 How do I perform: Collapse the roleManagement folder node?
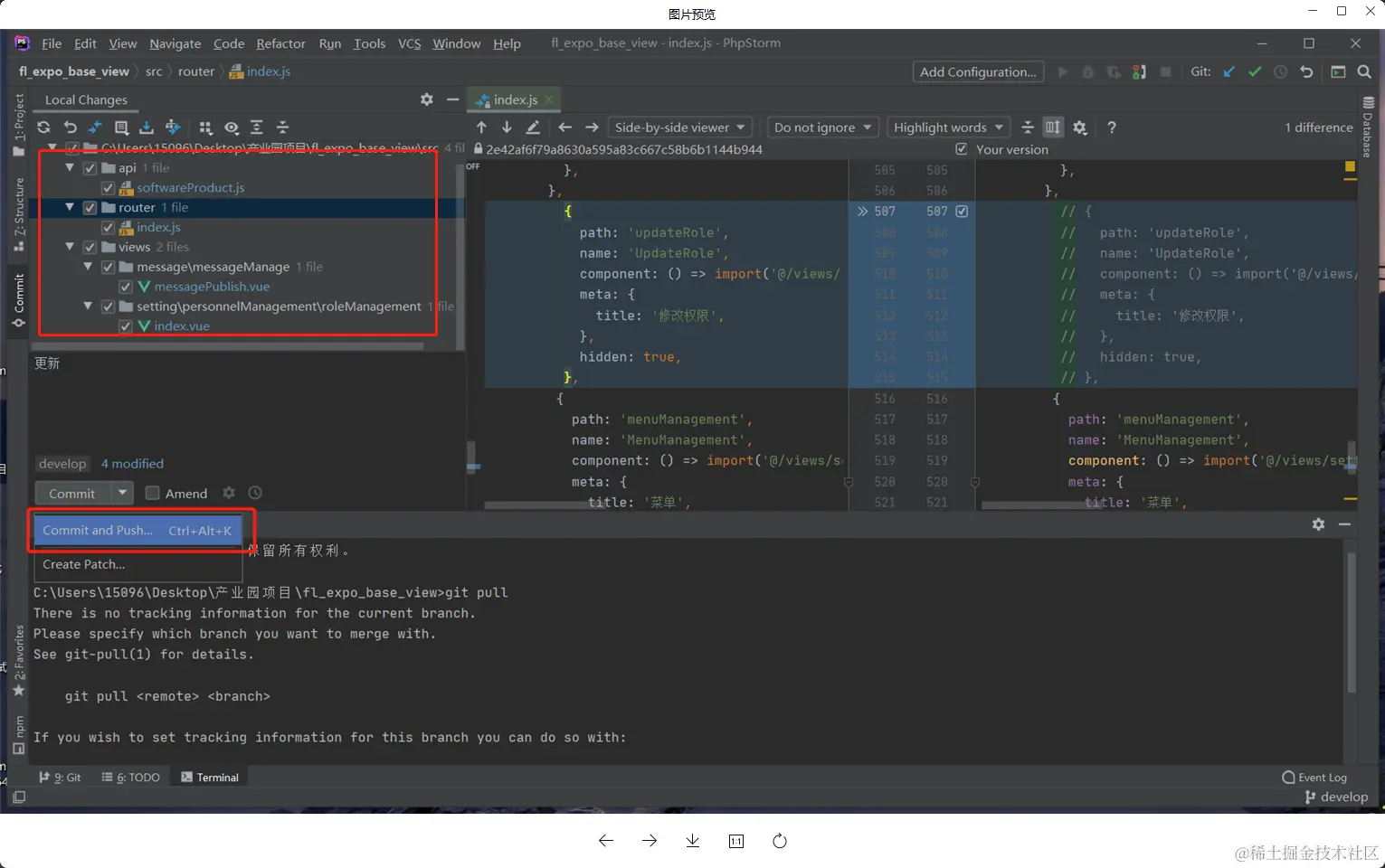point(88,307)
